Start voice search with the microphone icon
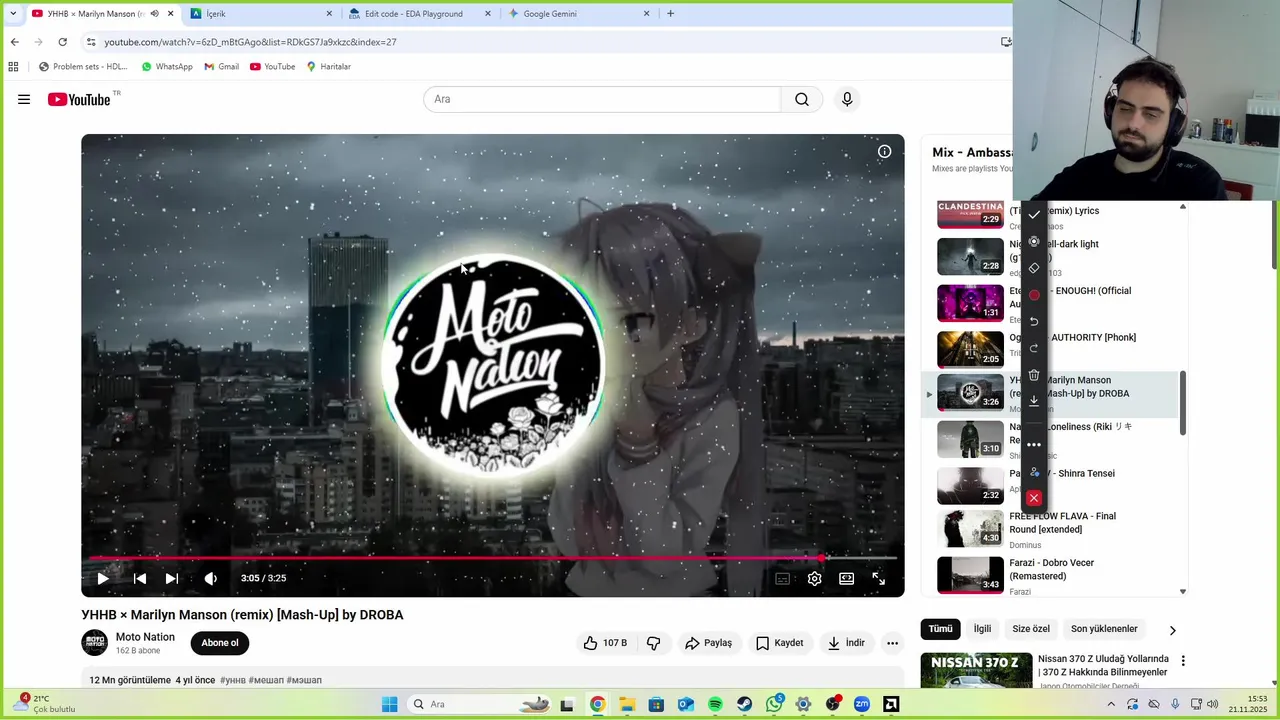 (847, 99)
